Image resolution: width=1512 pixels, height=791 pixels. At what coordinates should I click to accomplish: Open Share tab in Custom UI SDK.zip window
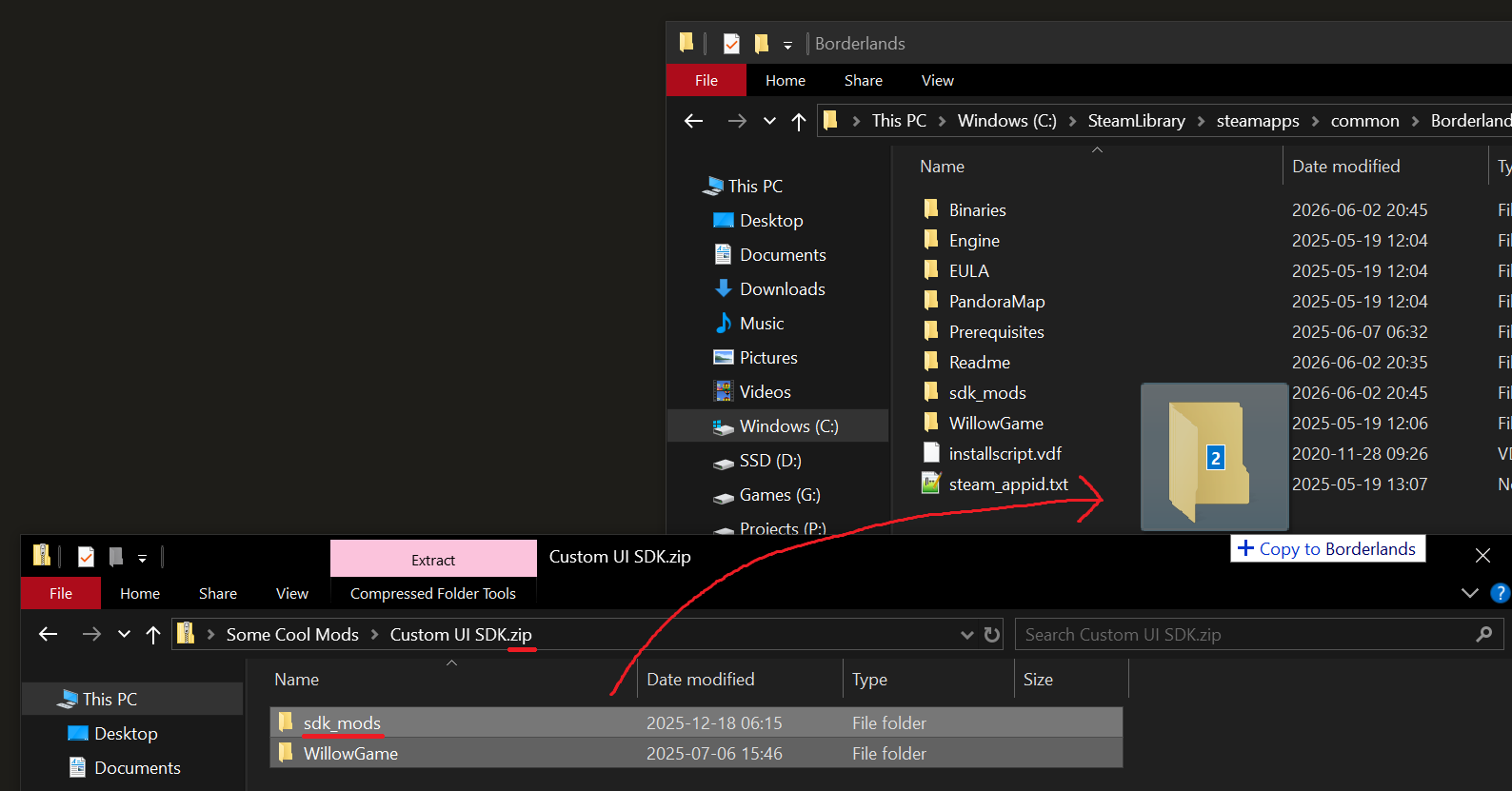(x=218, y=594)
